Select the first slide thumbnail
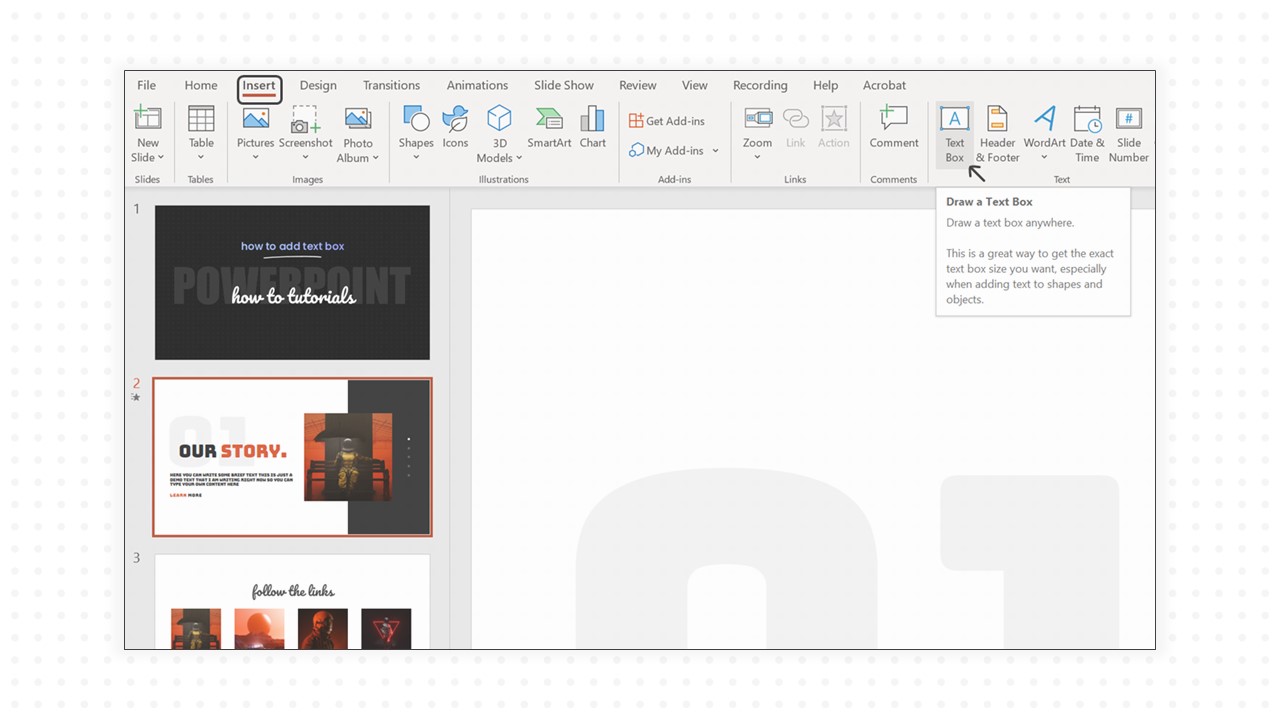 [x=292, y=282]
